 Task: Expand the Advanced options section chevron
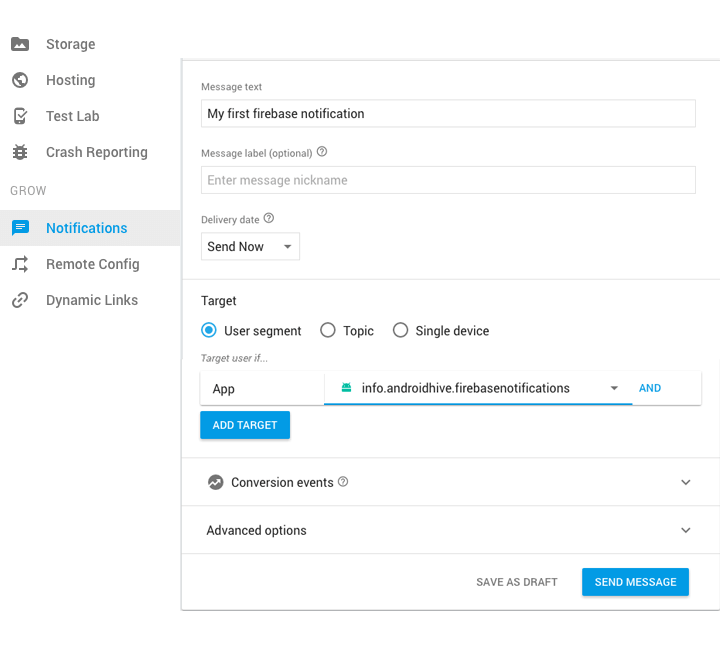pyautogui.click(x=686, y=530)
